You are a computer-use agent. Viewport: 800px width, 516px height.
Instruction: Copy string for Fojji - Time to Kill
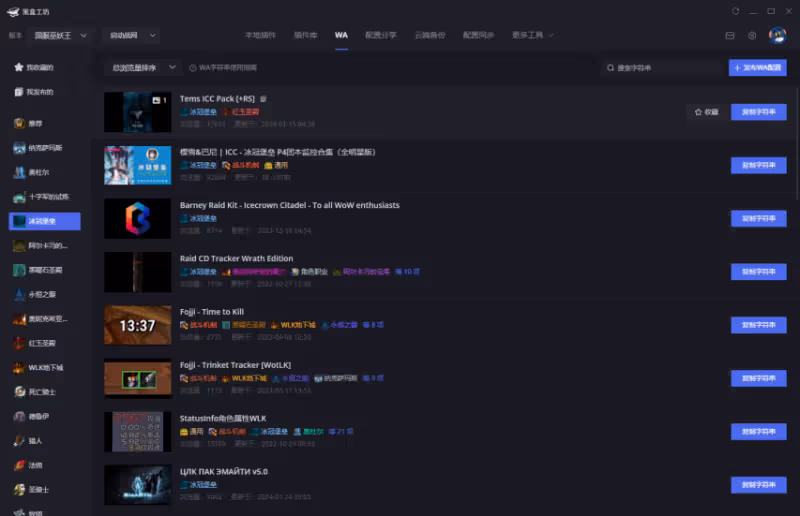pyautogui.click(x=759, y=325)
